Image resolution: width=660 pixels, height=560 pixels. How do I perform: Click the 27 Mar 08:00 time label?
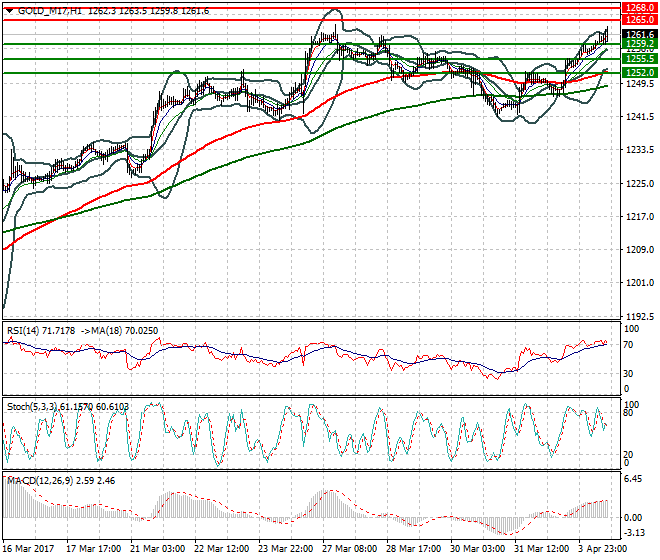(350, 549)
